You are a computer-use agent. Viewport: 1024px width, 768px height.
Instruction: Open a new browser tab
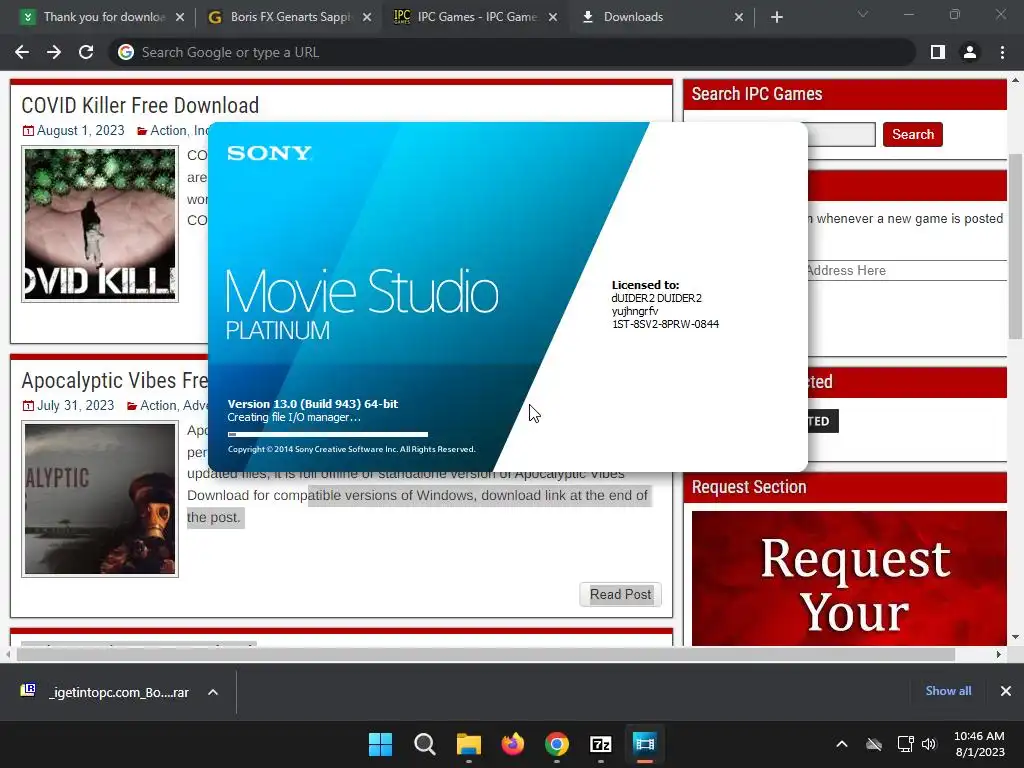[776, 17]
